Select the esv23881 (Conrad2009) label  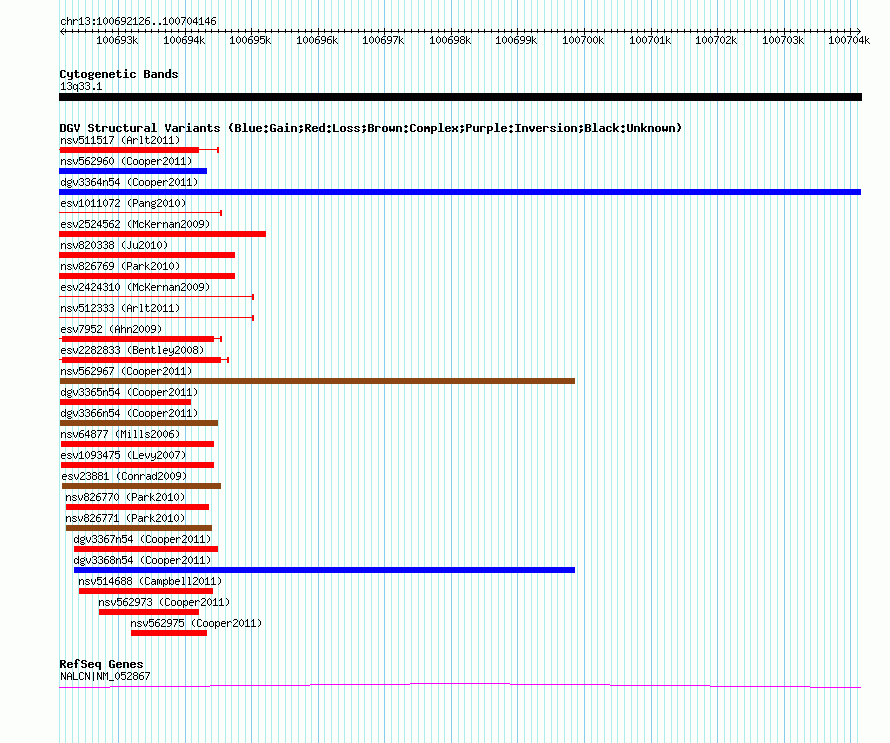point(124,476)
